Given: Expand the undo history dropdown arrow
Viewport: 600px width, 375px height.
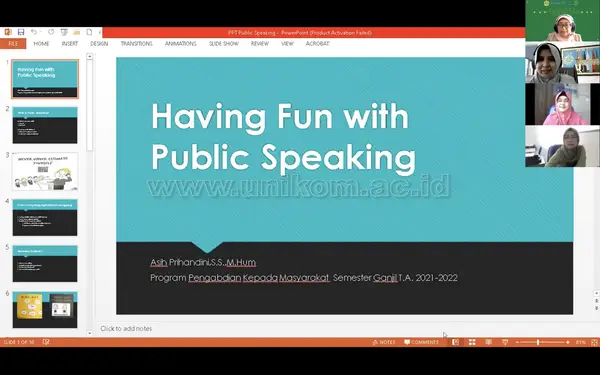Looking at the screenshot, I should (40, 33).
